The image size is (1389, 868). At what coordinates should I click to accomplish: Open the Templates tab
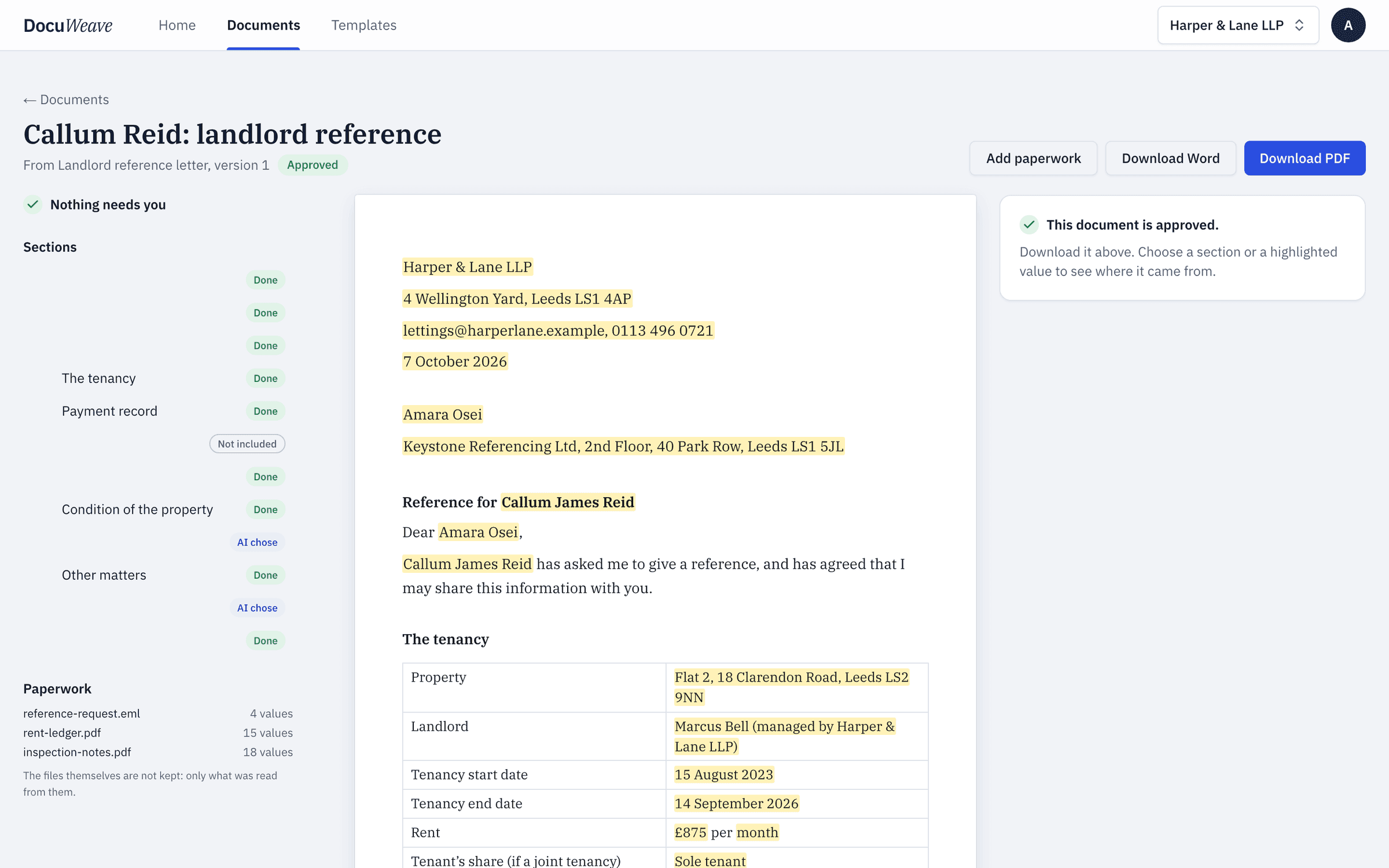(363, 25)
